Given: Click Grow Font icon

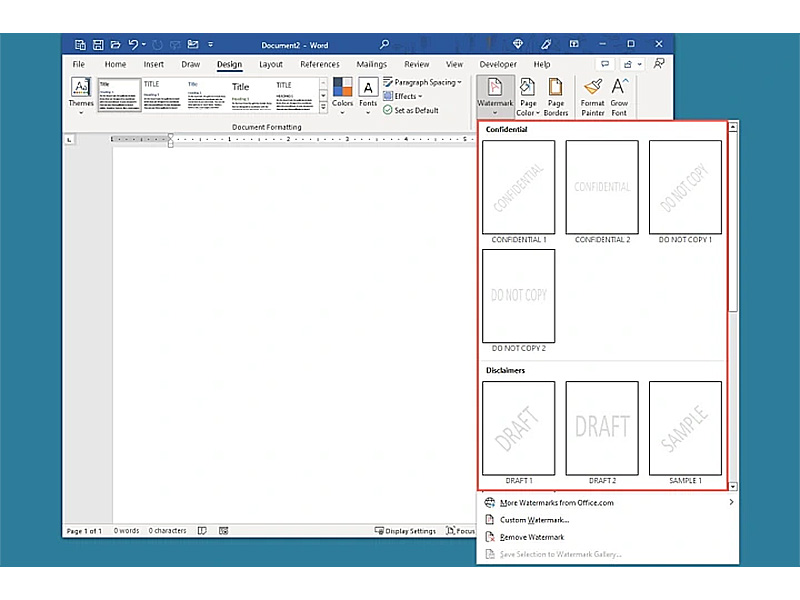Looking at the screenshot, I should [x=619, y=96].
